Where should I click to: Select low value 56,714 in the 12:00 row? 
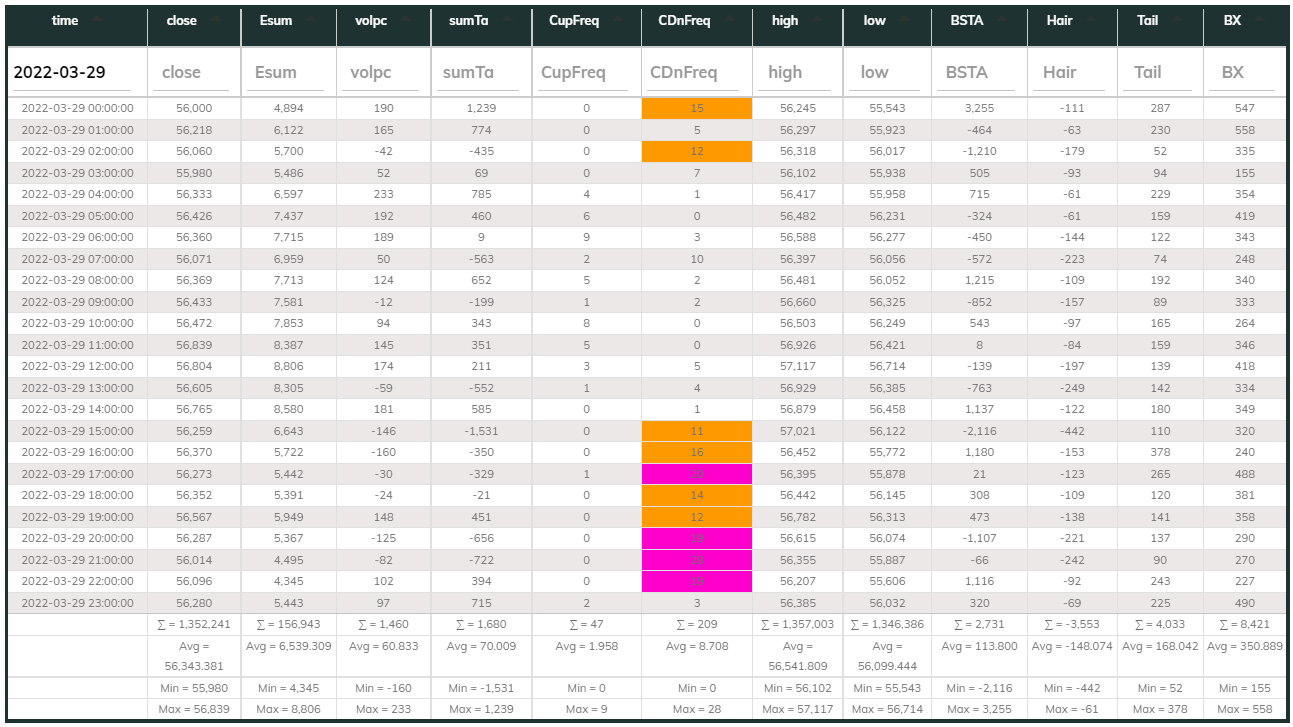pyautogui.click(x=888, y=366)
